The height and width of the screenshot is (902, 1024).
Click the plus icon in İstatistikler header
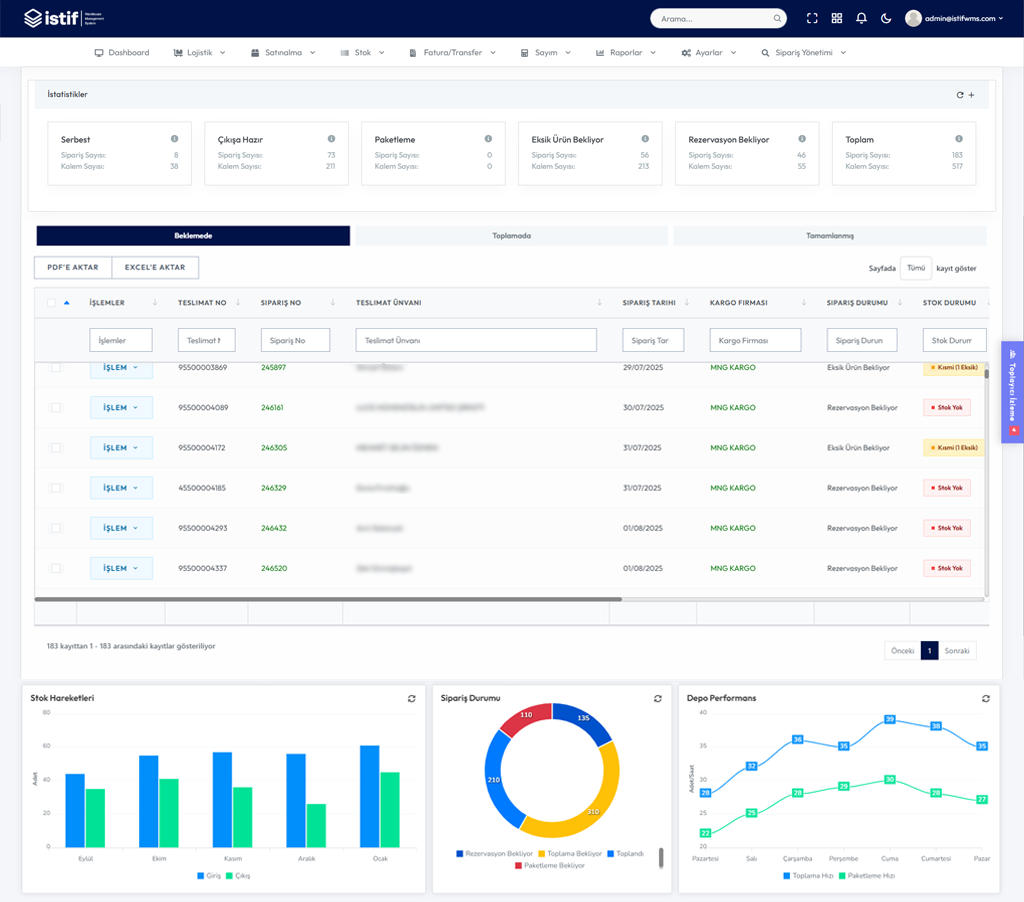tap(972, 95)
